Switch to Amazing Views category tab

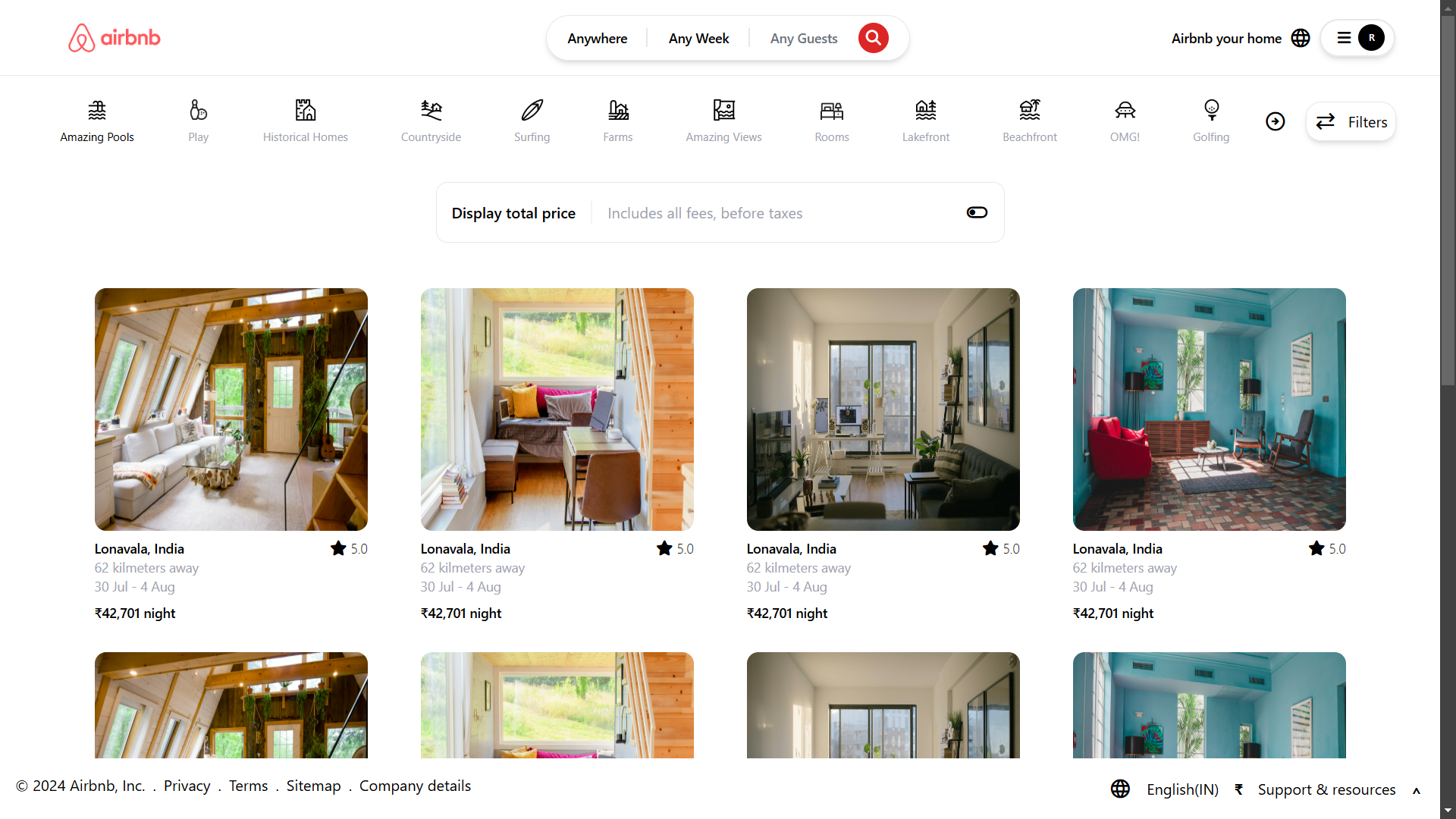click(723, 121)
